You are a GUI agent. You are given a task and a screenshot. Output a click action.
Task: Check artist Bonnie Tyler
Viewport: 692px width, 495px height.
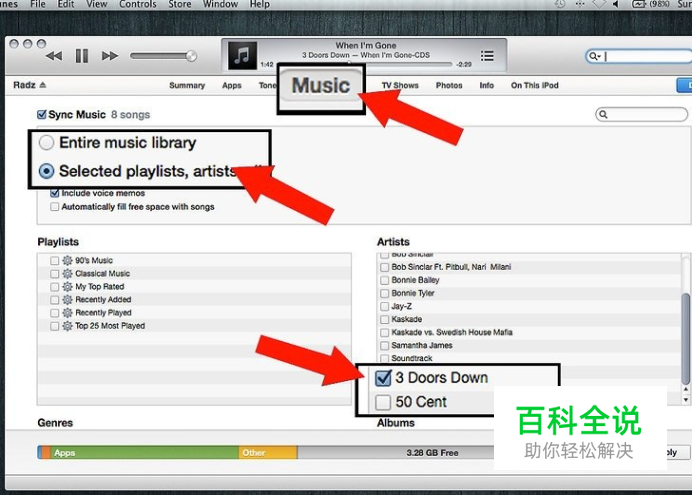pos(384,293)
